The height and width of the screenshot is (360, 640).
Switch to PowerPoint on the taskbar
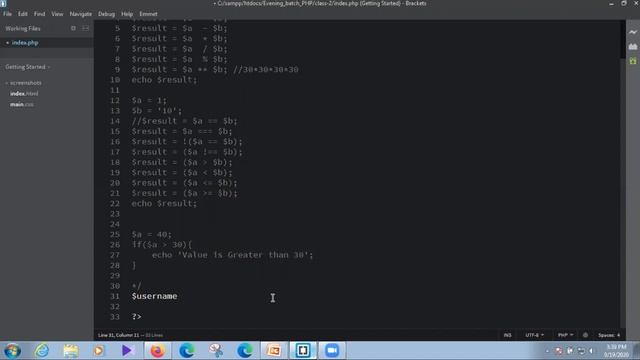[x=274, y=351]
